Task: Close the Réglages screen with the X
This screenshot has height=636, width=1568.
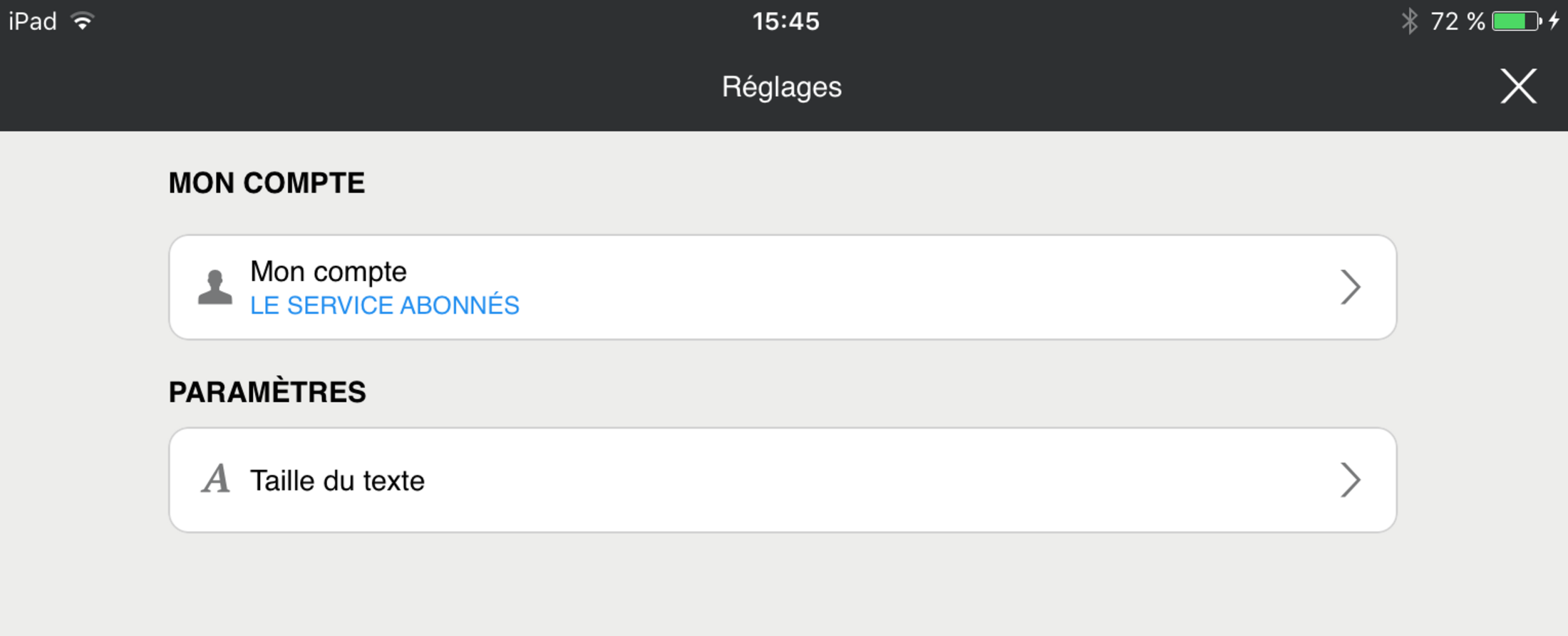Action: 1518,86
